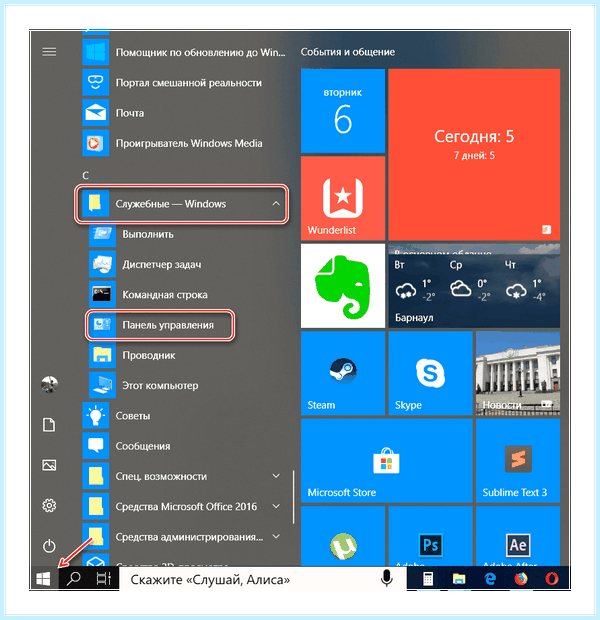Click the taskbar search magnifier icon
The height and width of the screenshot is (620, 600).
click(x=73, y=579)
